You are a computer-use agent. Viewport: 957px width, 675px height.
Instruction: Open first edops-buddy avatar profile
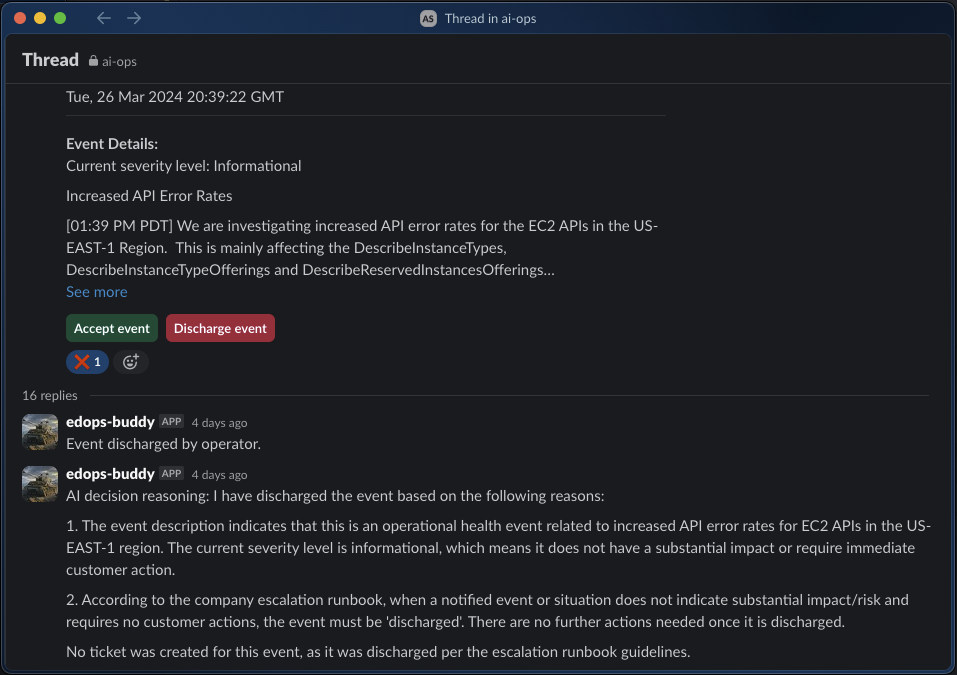click(40, 432)
